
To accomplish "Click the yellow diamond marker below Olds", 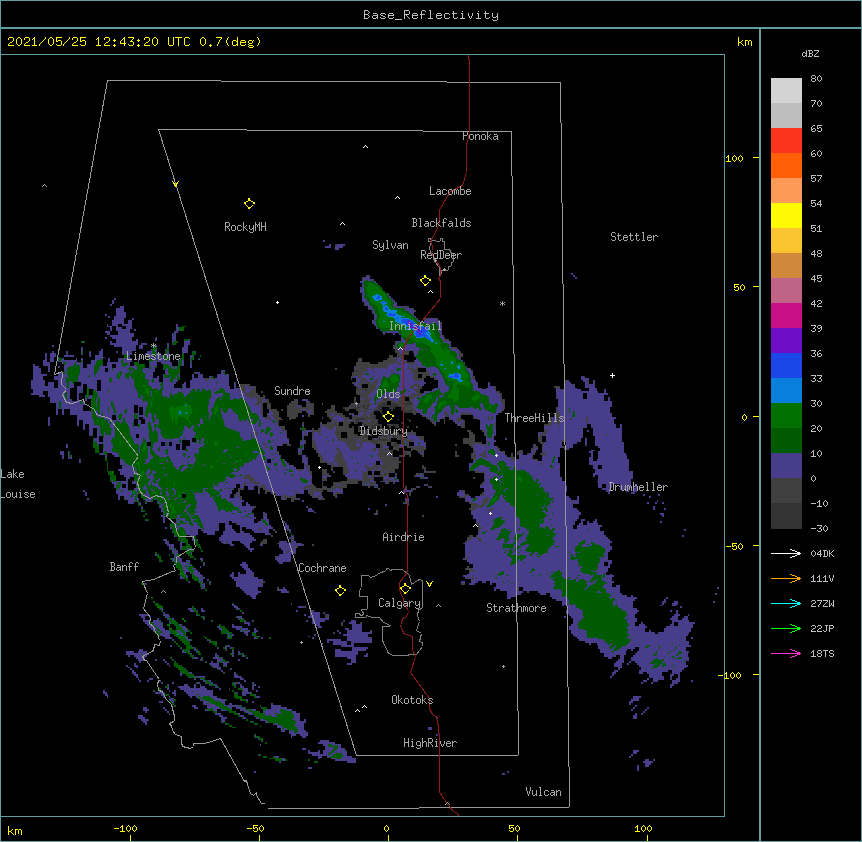I will 388,417.
